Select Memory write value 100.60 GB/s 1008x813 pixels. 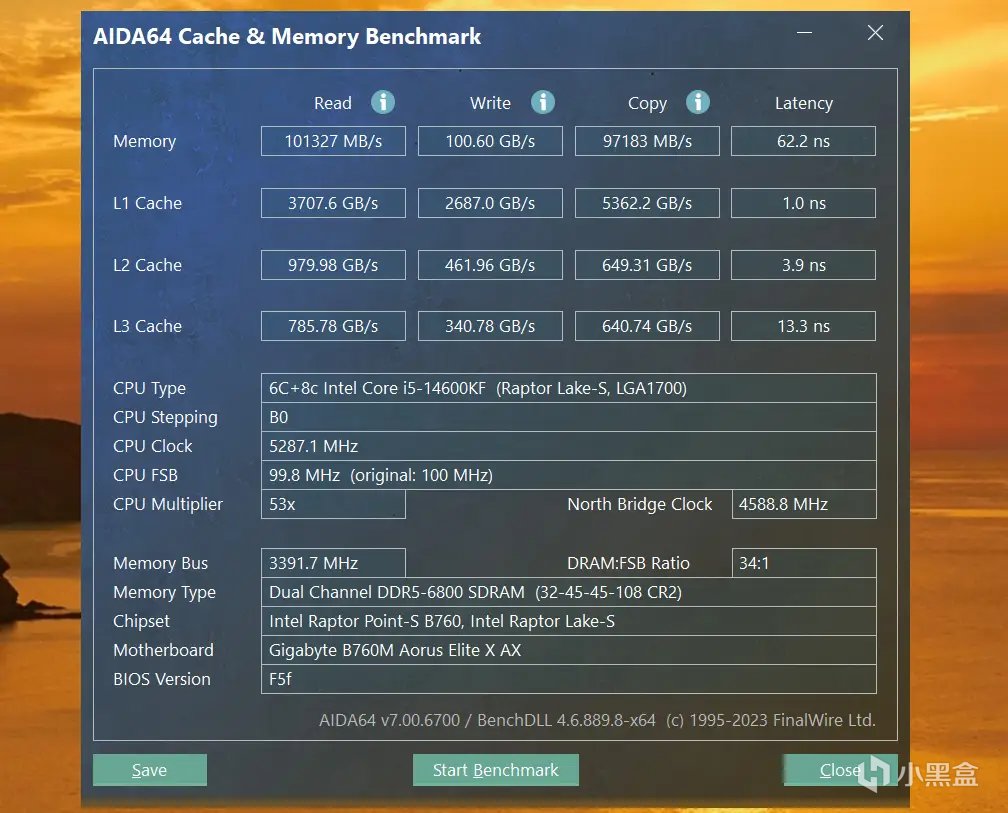[x=490, y=141]
